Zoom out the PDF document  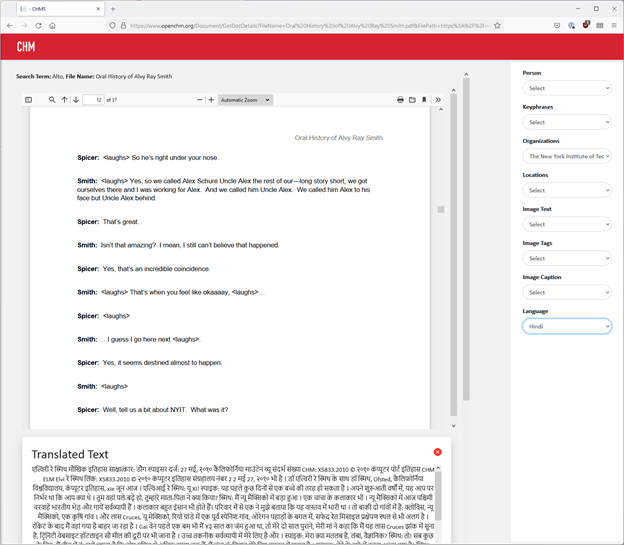point(200,100)
